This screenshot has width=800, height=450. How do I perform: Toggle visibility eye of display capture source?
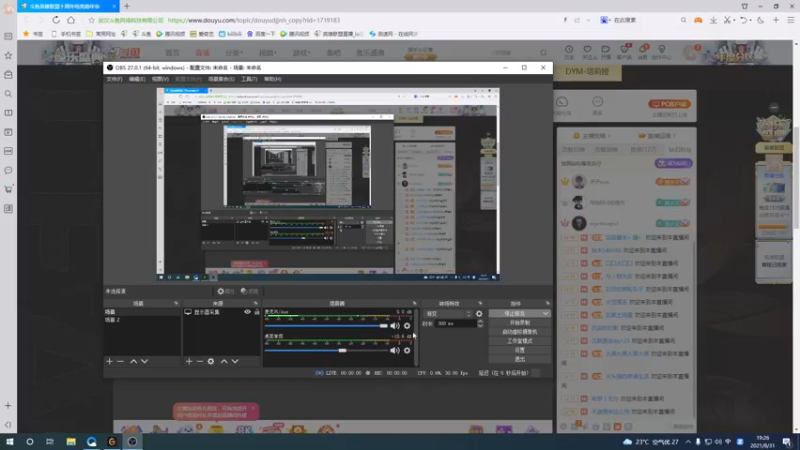tap(247, 312)
